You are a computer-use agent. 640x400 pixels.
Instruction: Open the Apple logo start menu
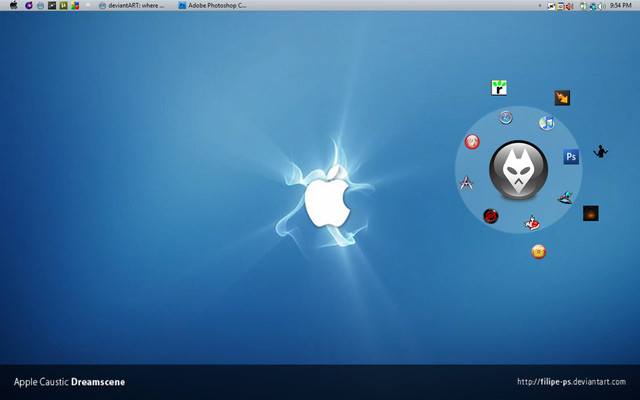(x=13, y=6)
